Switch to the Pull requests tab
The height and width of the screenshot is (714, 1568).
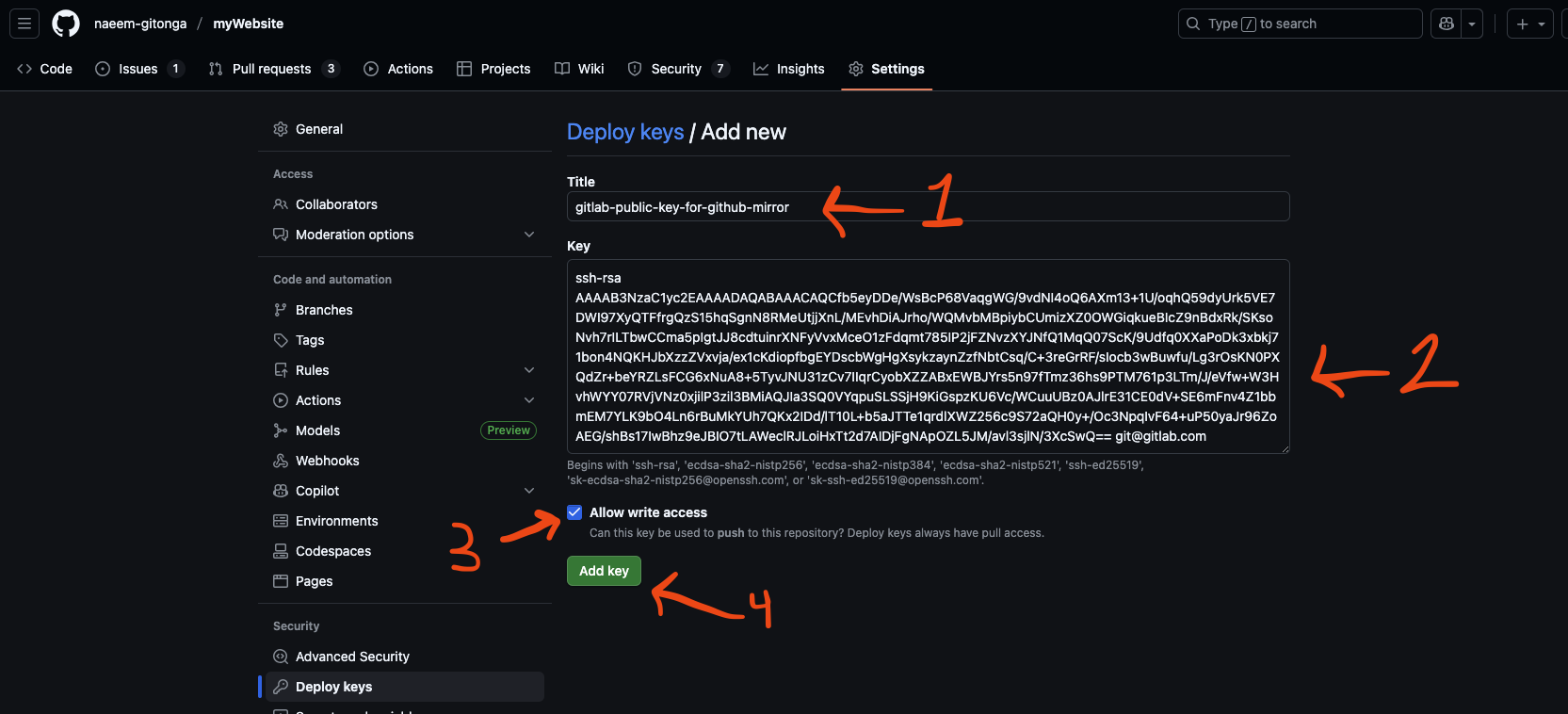pos(271,69)
